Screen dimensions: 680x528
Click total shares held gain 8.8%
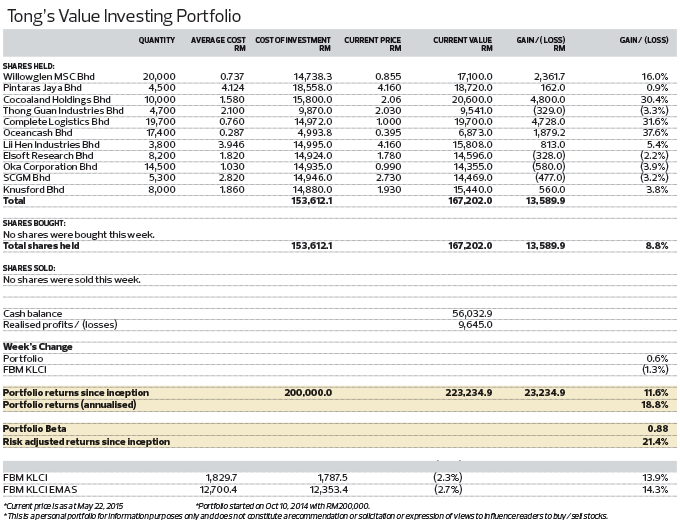[x=657, y=246]
